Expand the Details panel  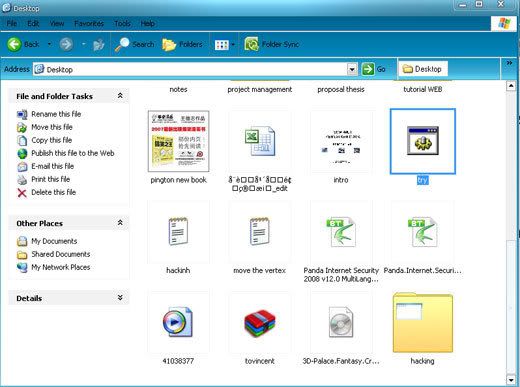click(120, 298)
